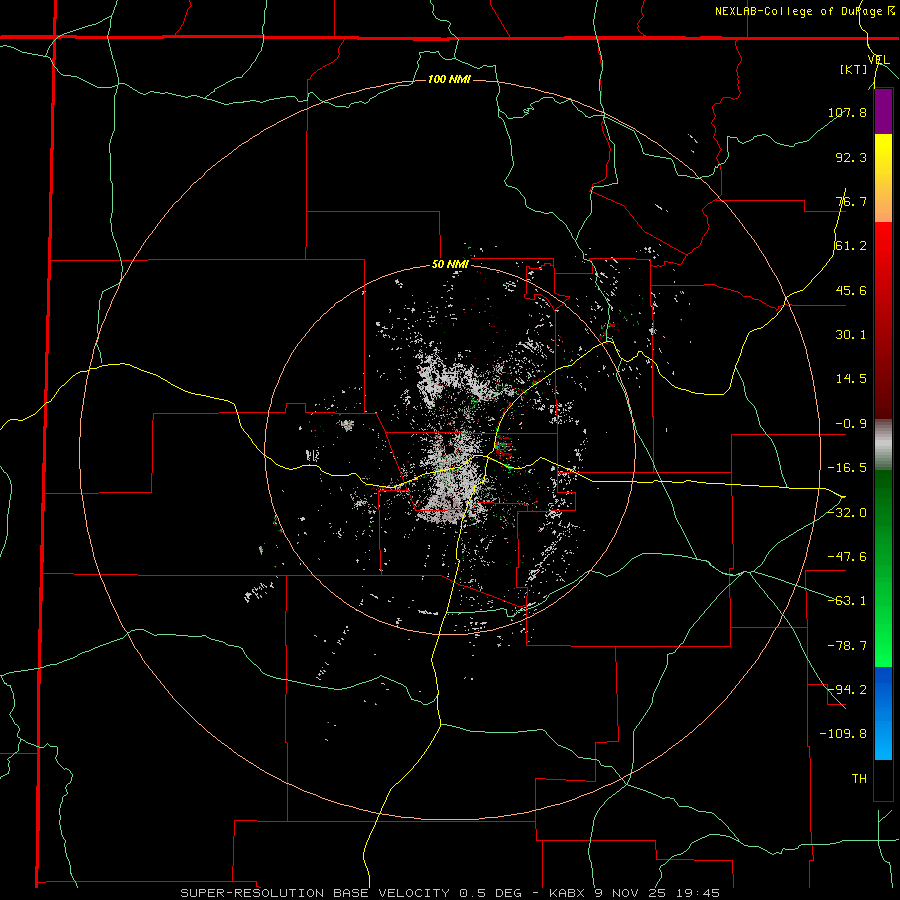
Task: Click the [KT] units label
Action: [x=854, y=69]
